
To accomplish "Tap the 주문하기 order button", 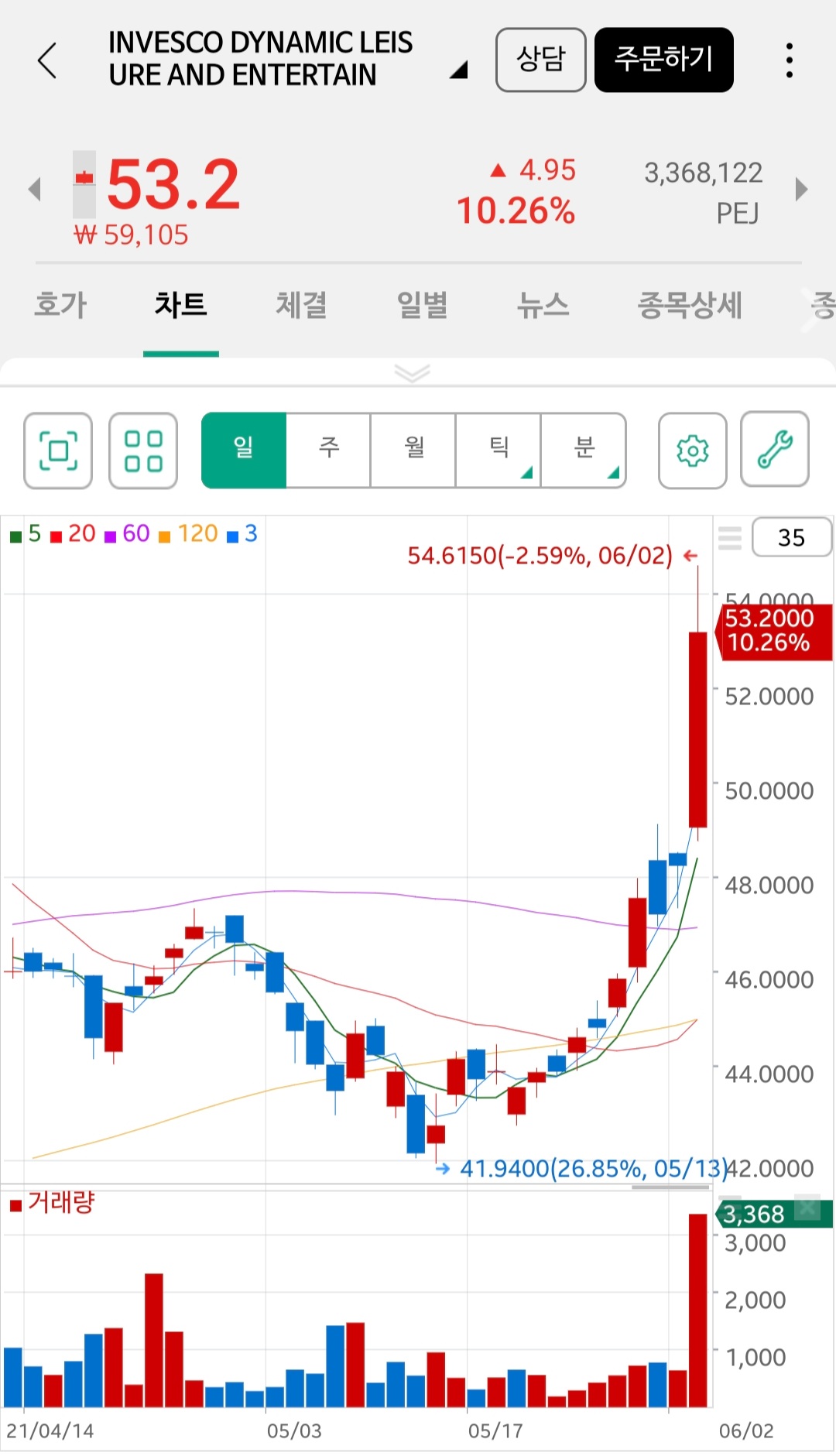I will coord(663,60).
